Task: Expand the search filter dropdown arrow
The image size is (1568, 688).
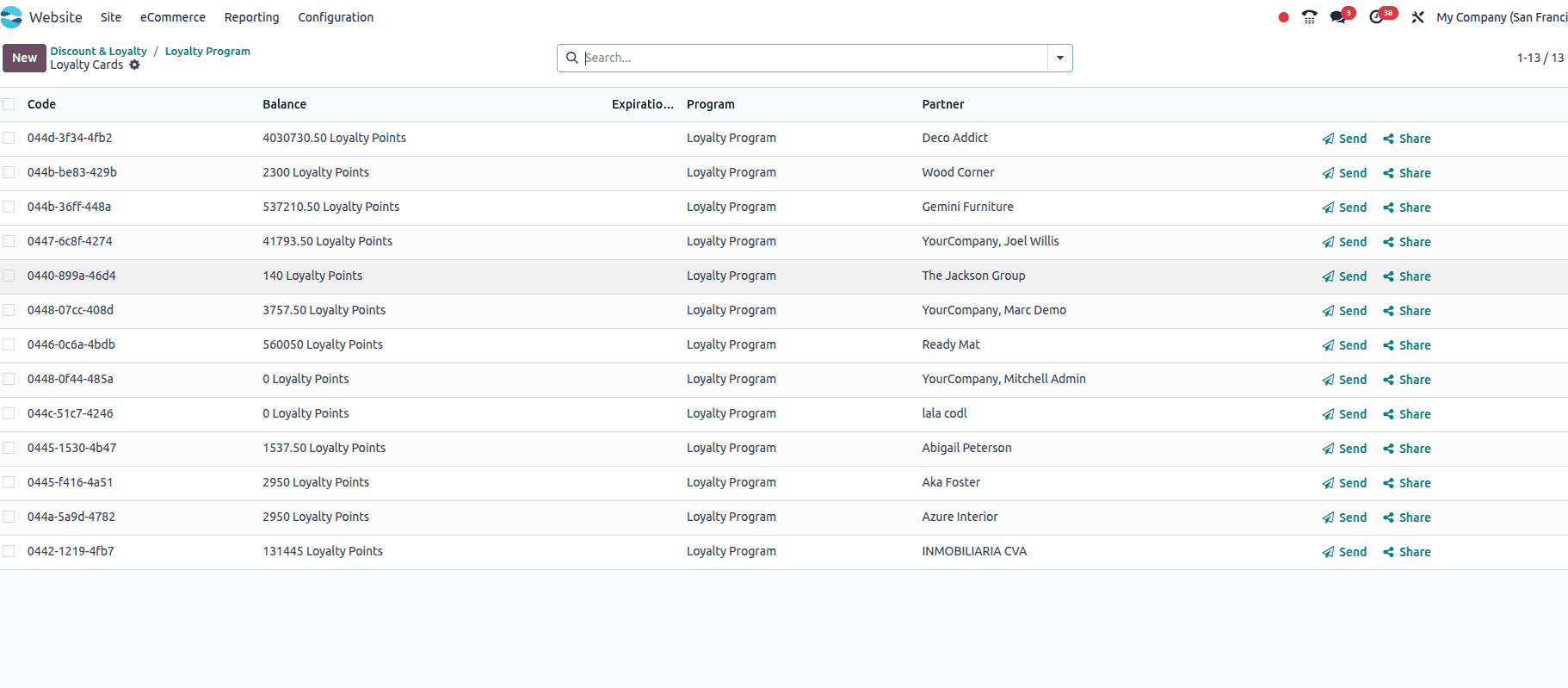Action: [x=1059, y=58]
